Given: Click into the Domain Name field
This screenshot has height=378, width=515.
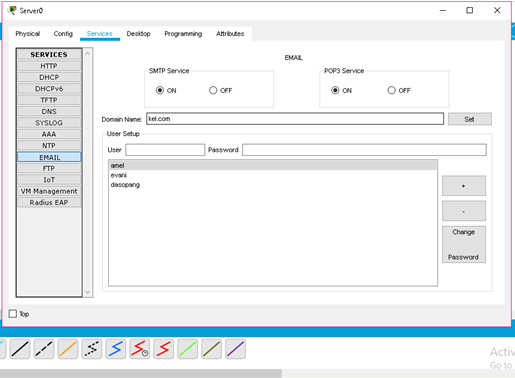Looking at the screenshot, I should tap(295, 119).
